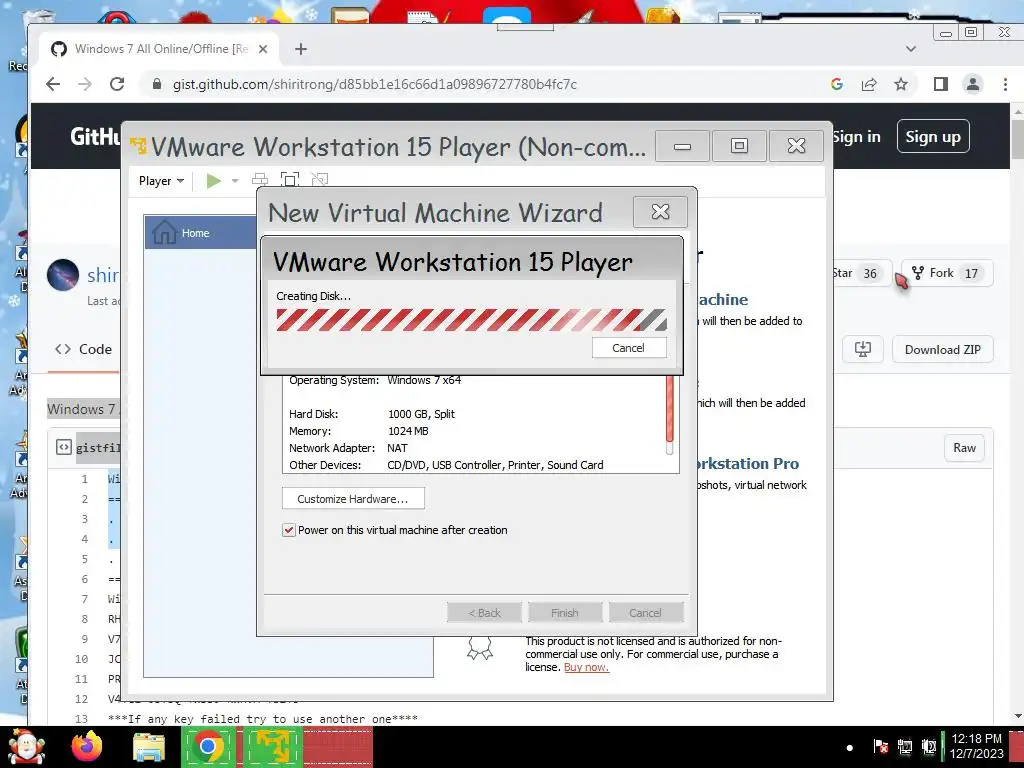Click the address bar URL
1024x768 pixels.
click(374, 84)
